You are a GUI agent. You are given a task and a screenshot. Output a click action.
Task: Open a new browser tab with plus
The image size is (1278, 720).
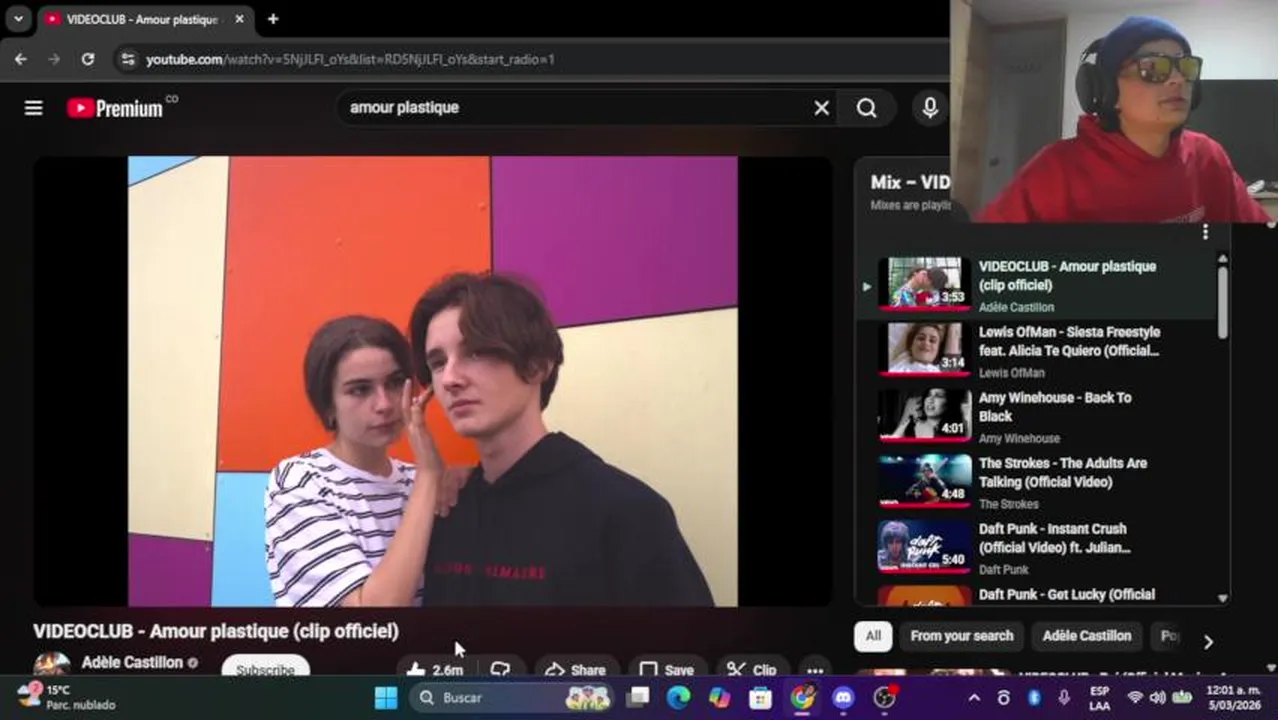tap(273, 19)
